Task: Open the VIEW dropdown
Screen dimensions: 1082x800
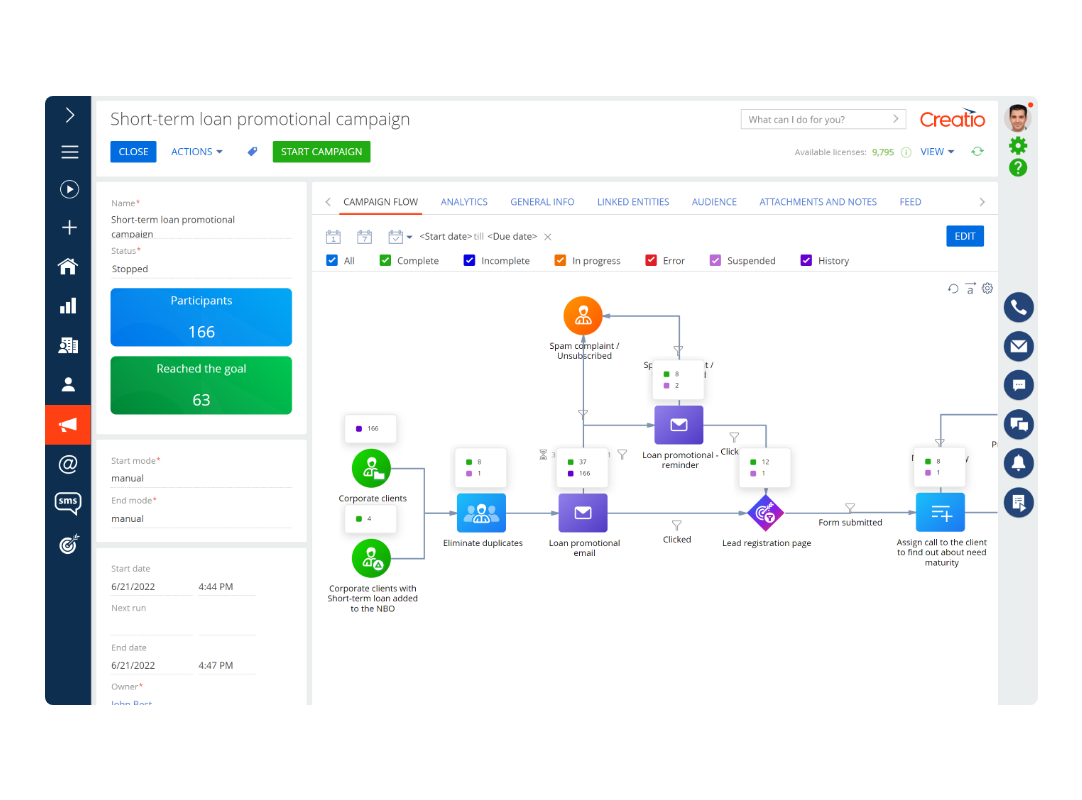Action: tap(937, 152)
